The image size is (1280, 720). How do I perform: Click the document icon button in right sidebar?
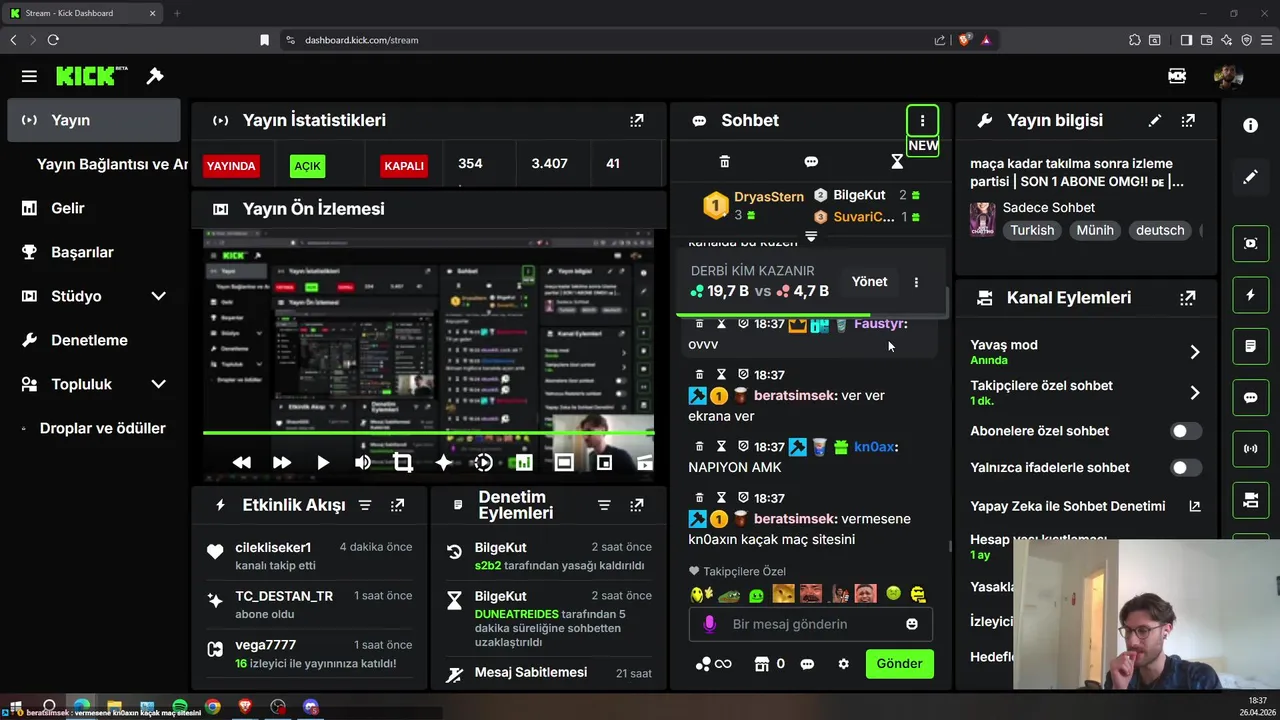[1251, 346]
